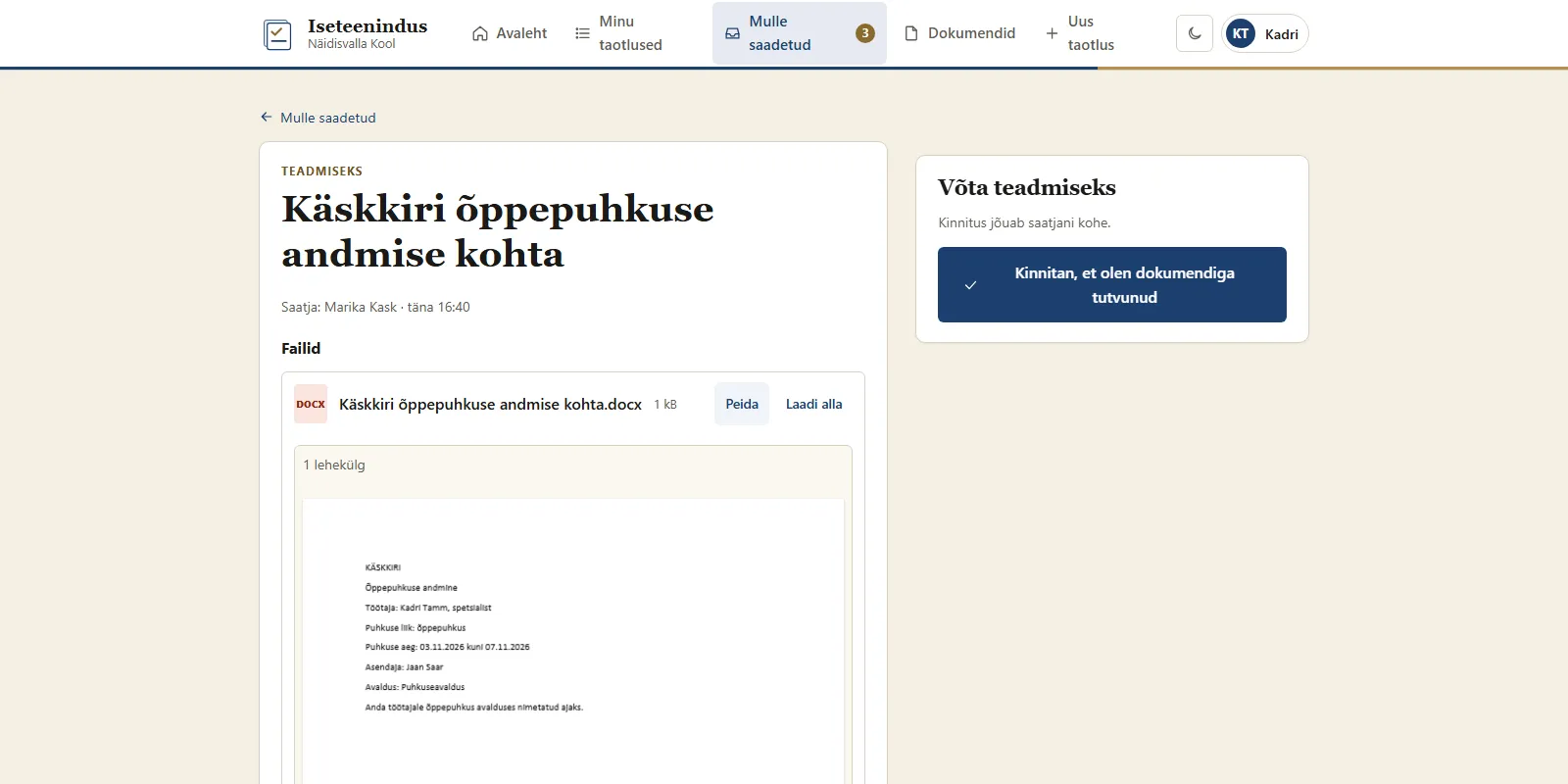Open the Kadri user profile menu
Viewport: 1568px width, 784px height.
click(1265, 33)
